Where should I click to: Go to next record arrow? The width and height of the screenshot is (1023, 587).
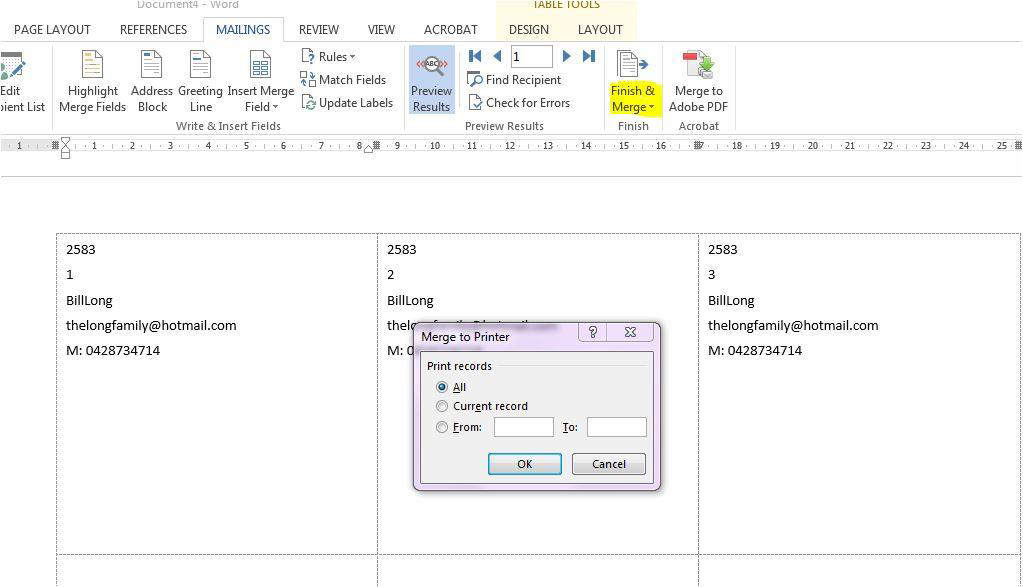pos(566,56)
